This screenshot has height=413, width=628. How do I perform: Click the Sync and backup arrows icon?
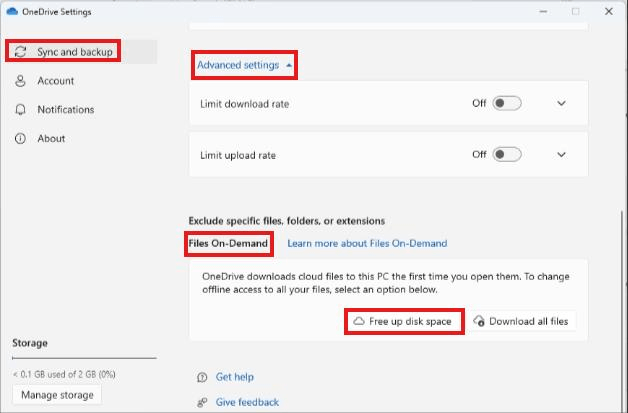point(20,52)
